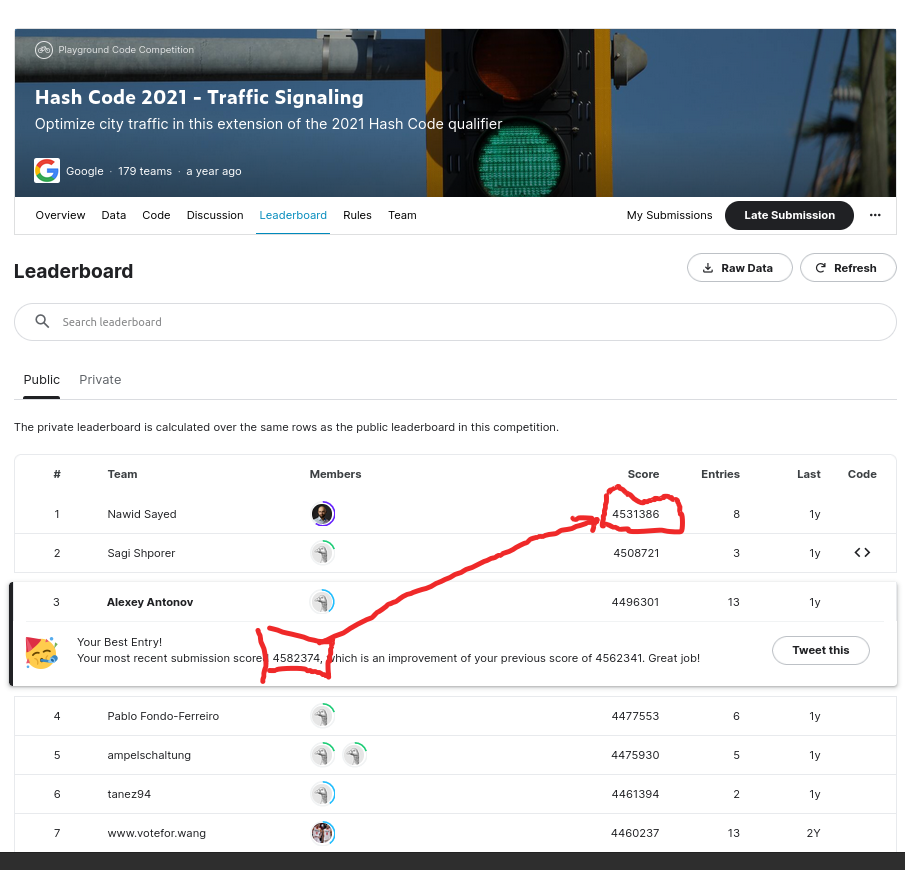
Task: Open the Data tab
Action: tap(114, 215)
